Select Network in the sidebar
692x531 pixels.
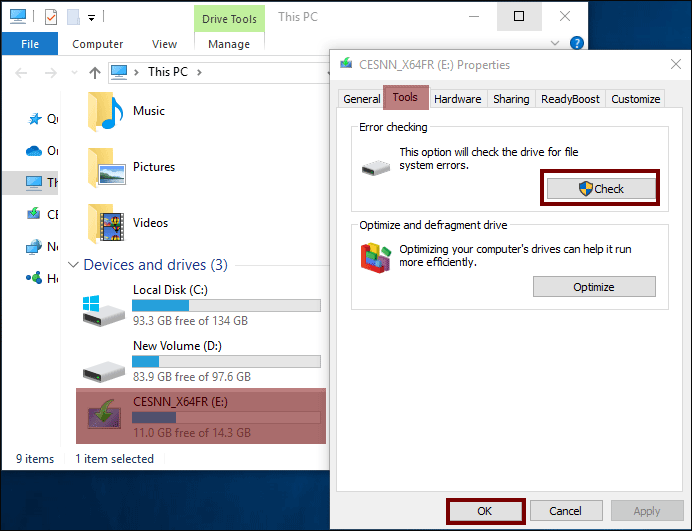click(41, 246)
